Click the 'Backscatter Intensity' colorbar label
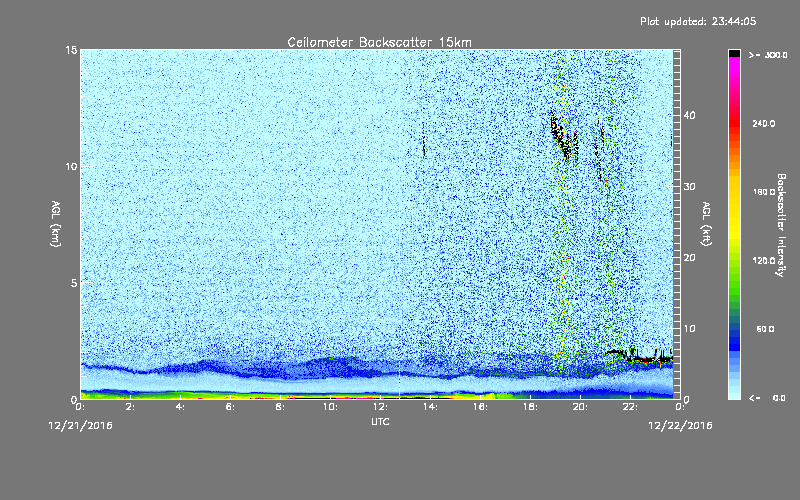The width and height of the screenshot is (800, 500). 781,225
